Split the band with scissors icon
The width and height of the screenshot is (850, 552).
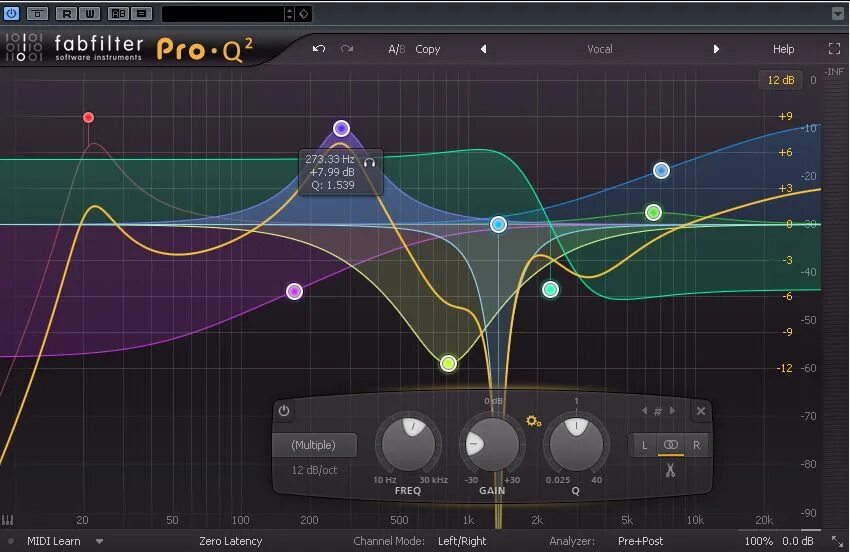click(x=671, y=470)
